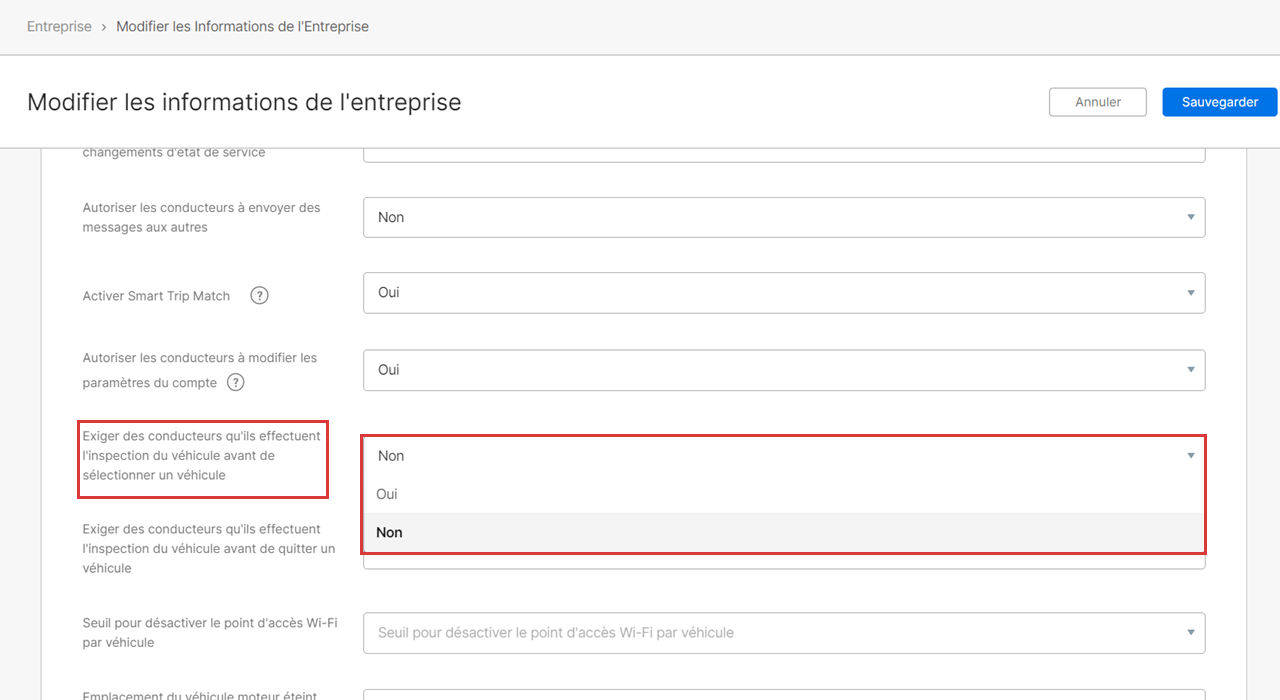Click the Annuler button
The height and width of the screenshot is (700, 1280).
click(x=1098, y=102)
